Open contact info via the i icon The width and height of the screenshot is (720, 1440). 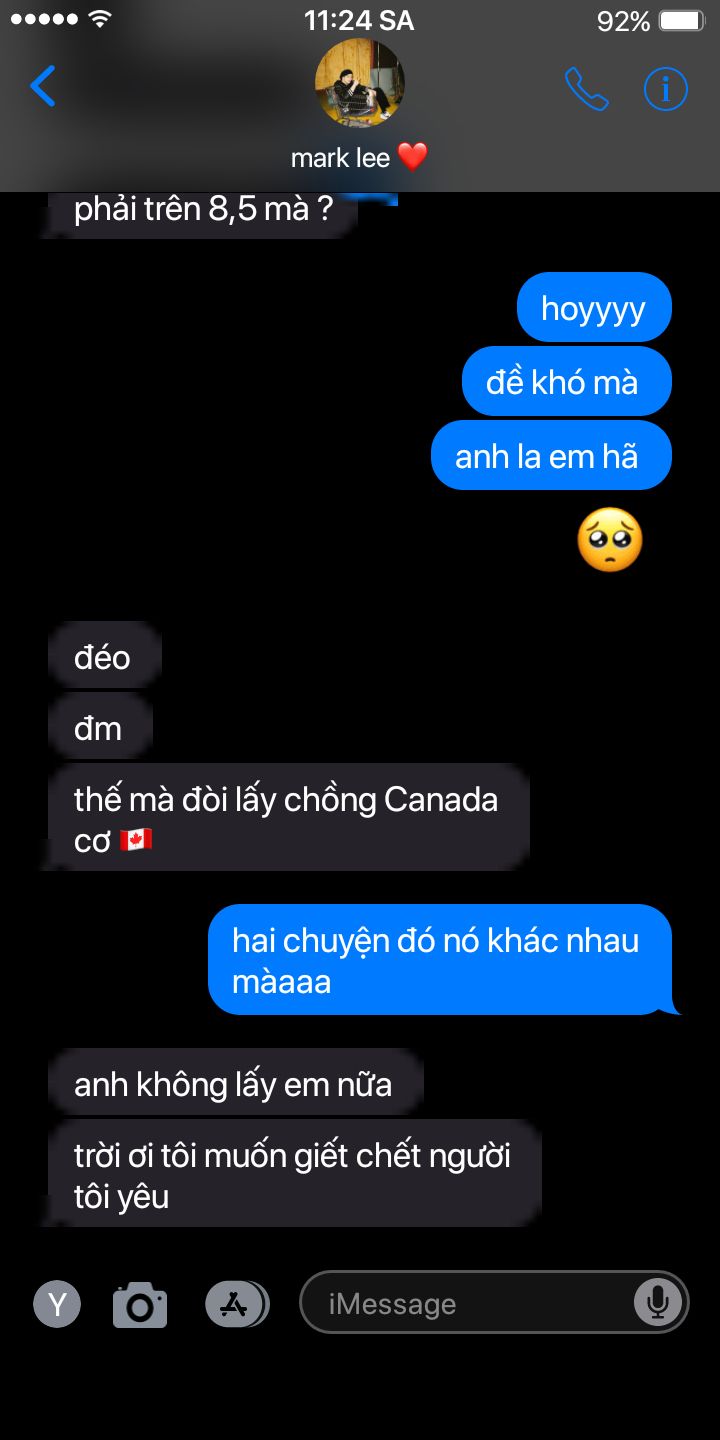[x=665, y=89]
